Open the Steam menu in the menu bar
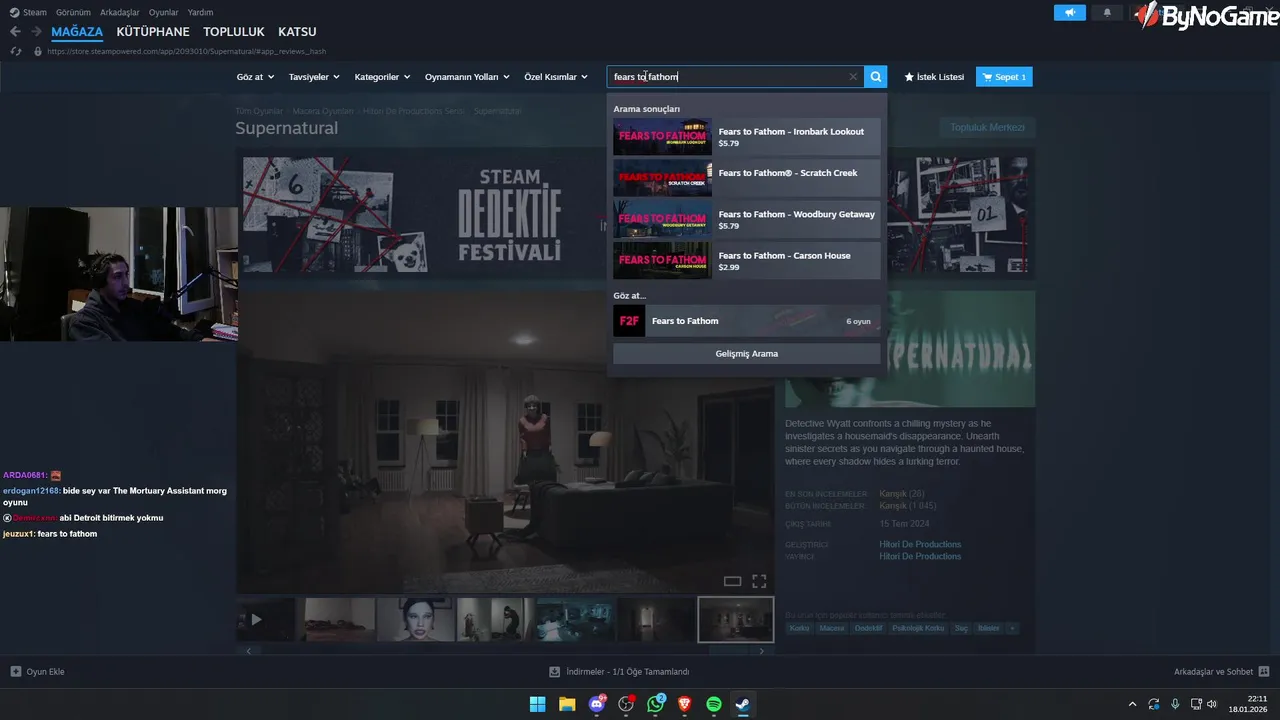 click(x=34, y=12)
